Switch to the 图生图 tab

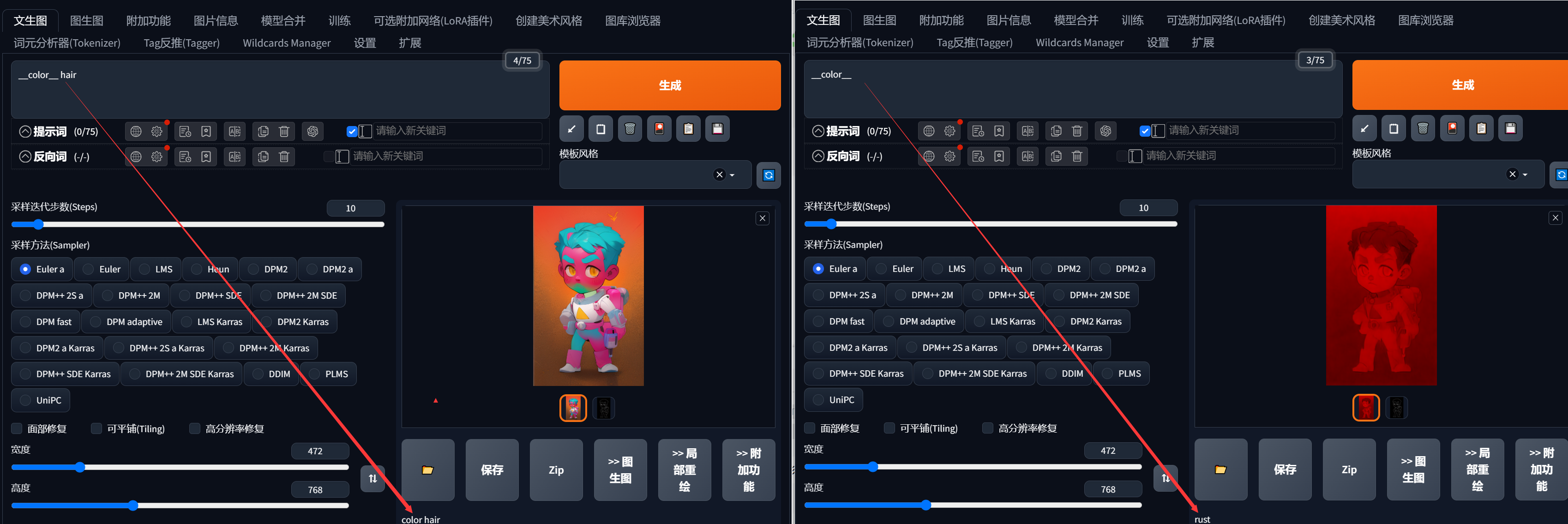[x=86, y=20]
